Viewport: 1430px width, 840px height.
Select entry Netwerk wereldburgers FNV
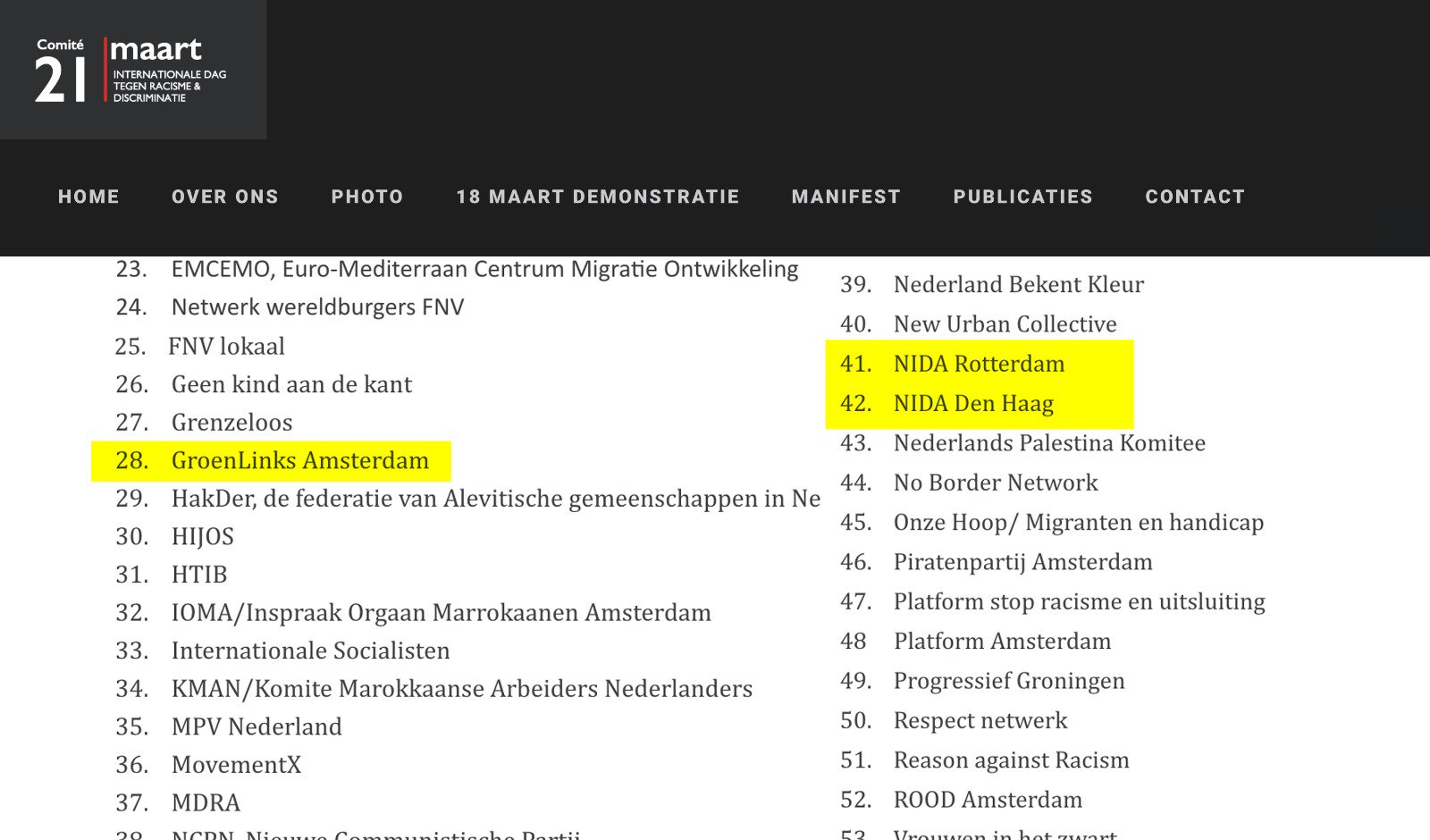pos(290,307)
